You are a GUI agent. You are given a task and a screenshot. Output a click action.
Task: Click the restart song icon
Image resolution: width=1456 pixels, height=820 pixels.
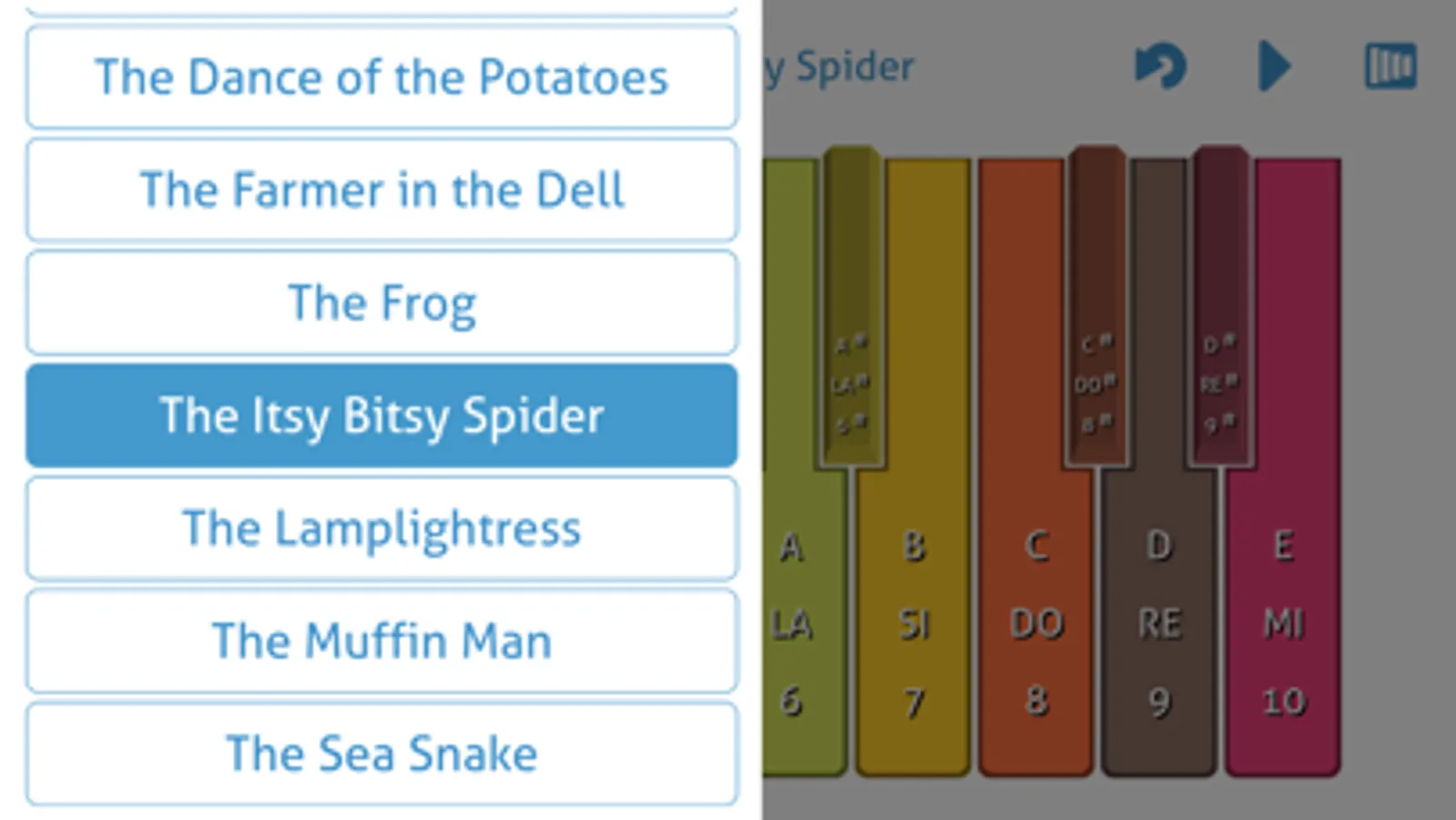[x=1160, y=67]
